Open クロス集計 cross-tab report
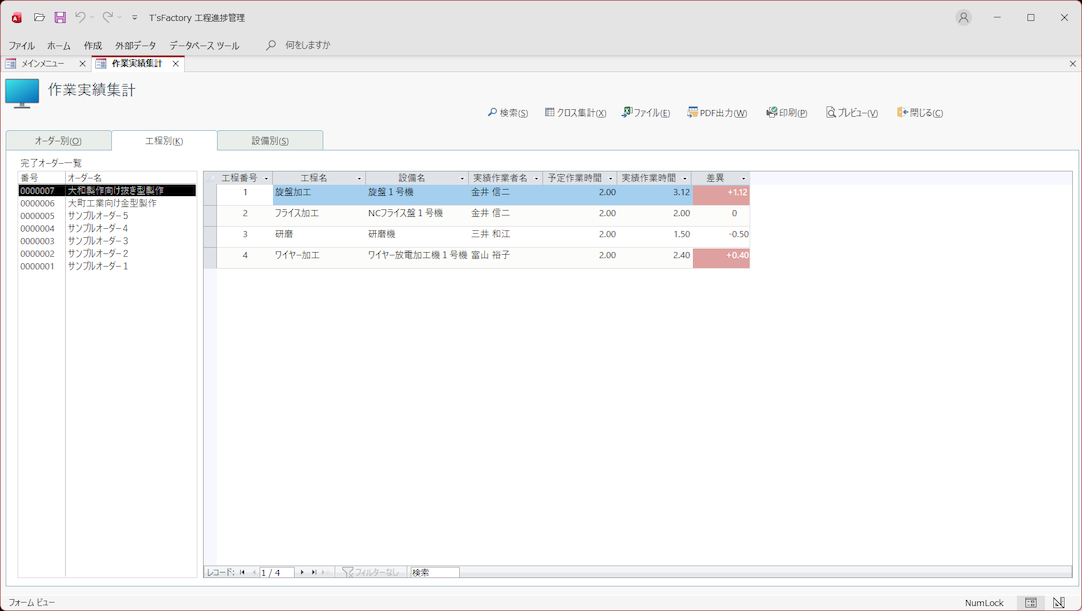 [575, 113]
